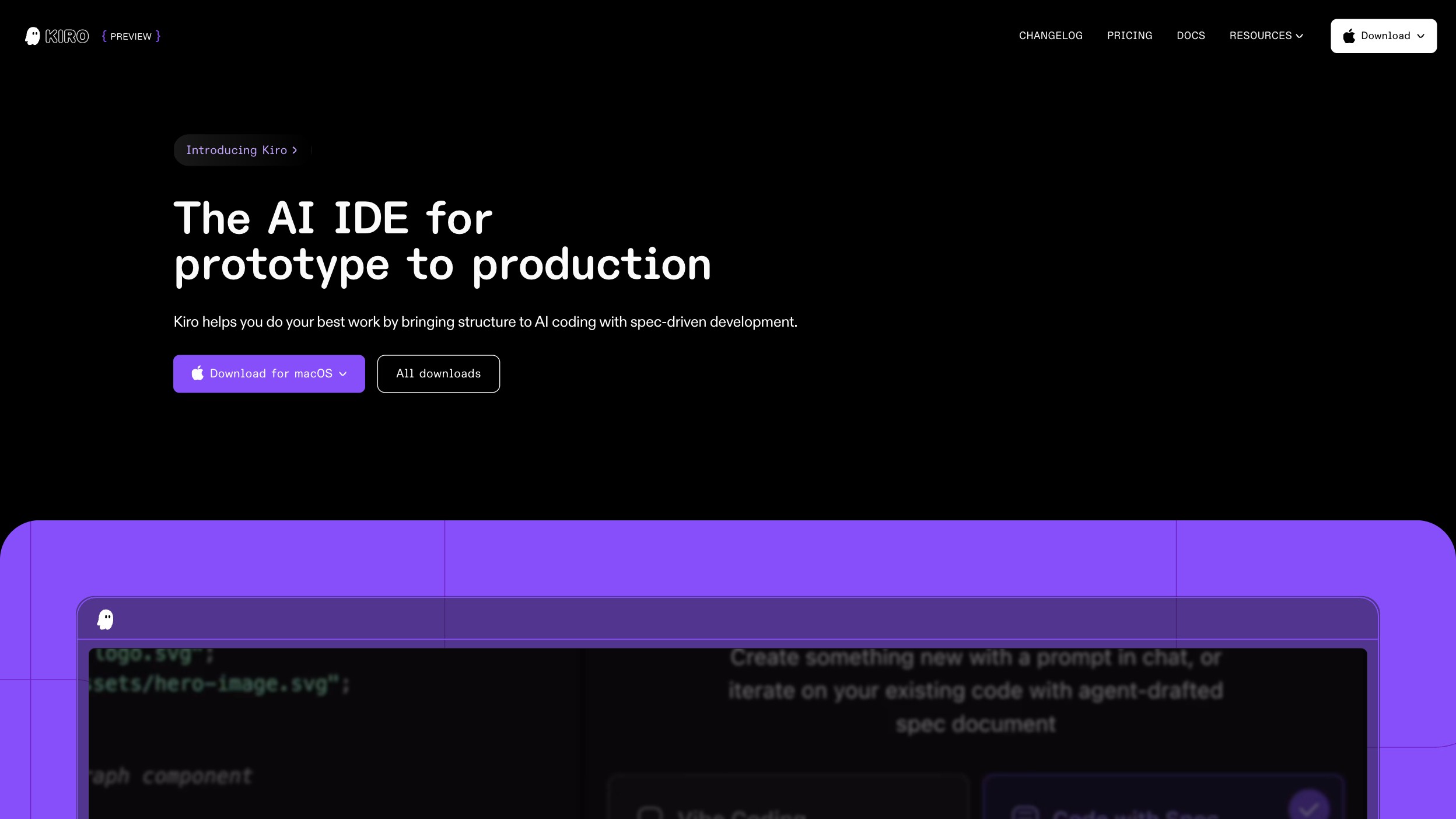Expand the header Download dropdown arrow
This screenshot has height=819, width=1456.
click(x=1421, y=36)
